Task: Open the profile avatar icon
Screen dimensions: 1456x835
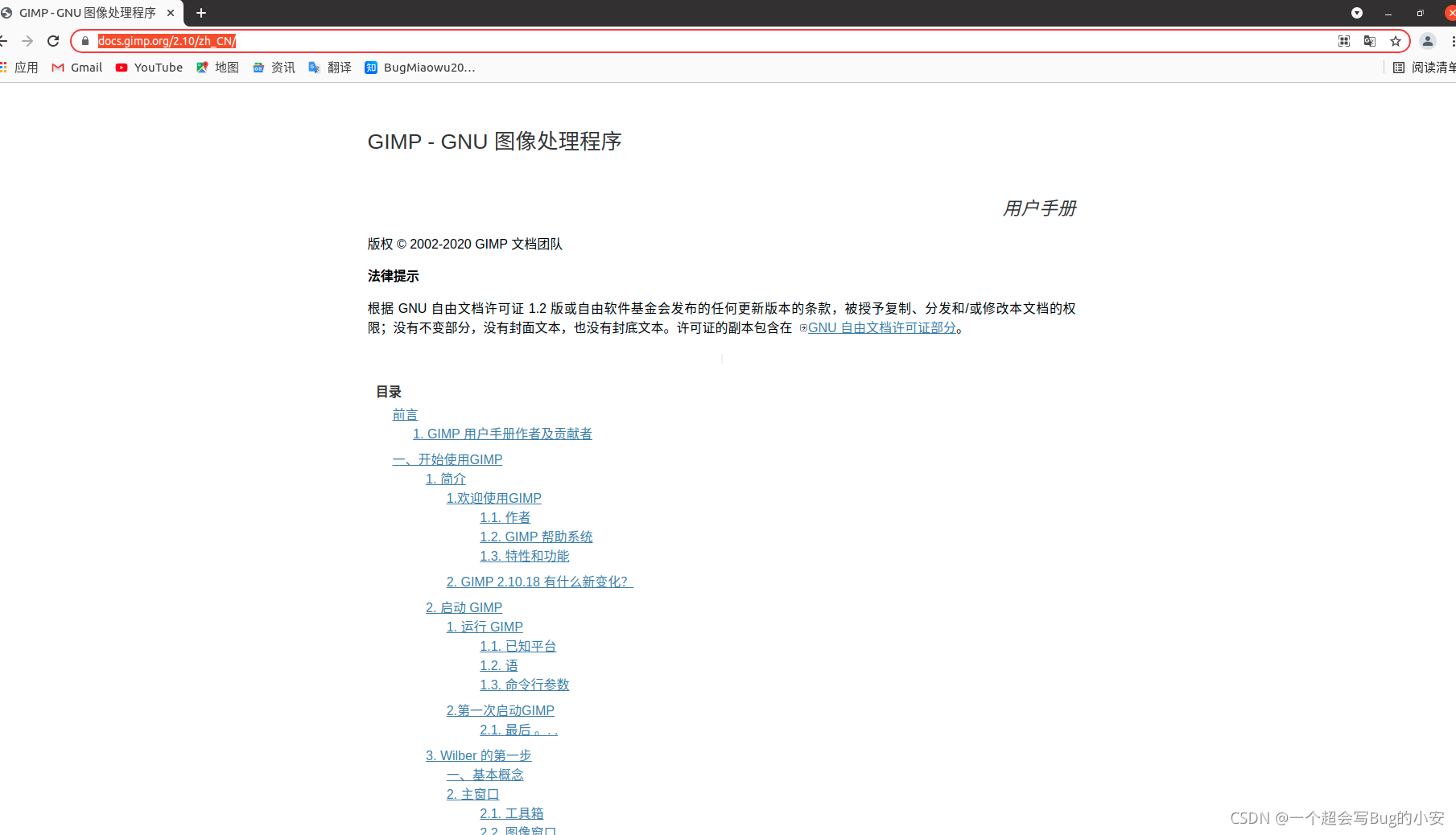Action: [x=1428, y=41]
